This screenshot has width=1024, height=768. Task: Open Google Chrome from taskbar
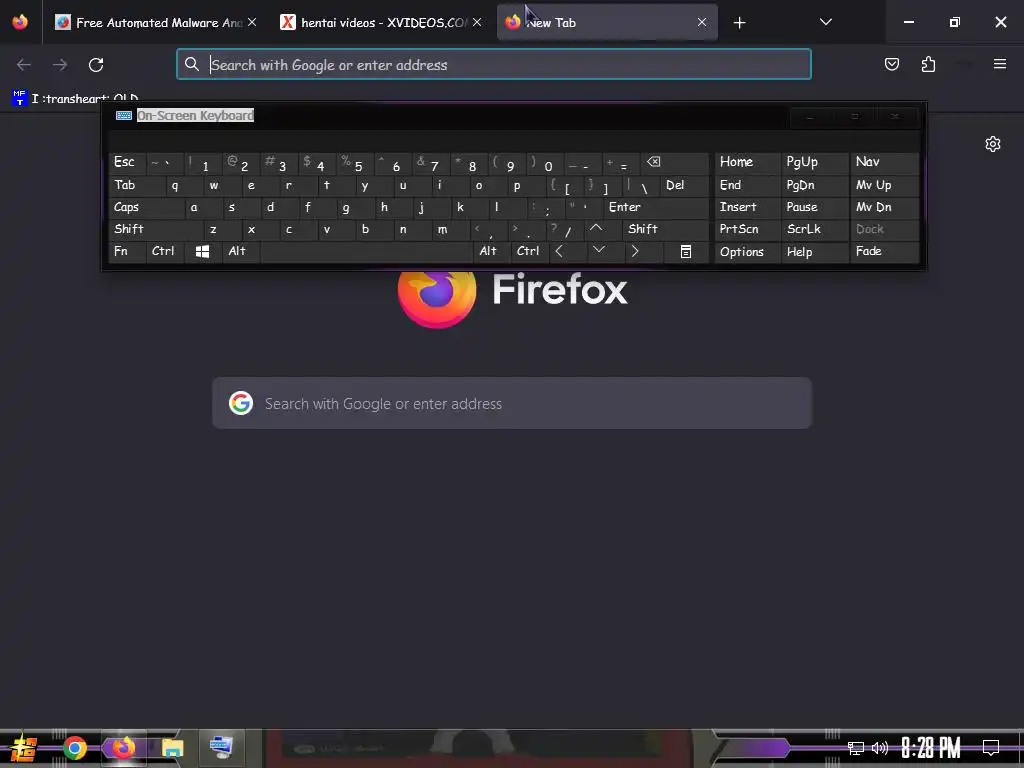pos(74,748)
